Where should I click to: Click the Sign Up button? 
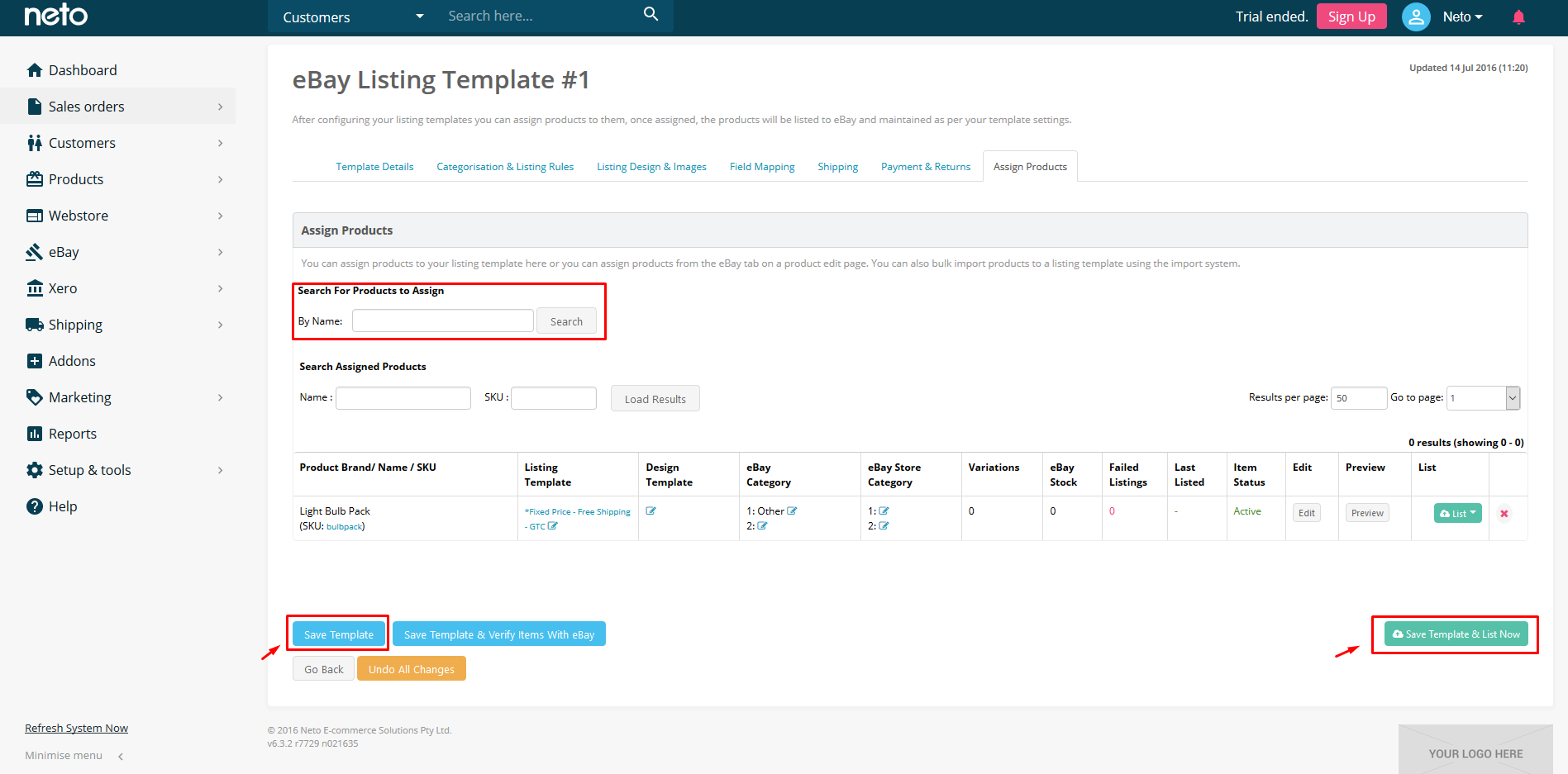click(1351, 17)
